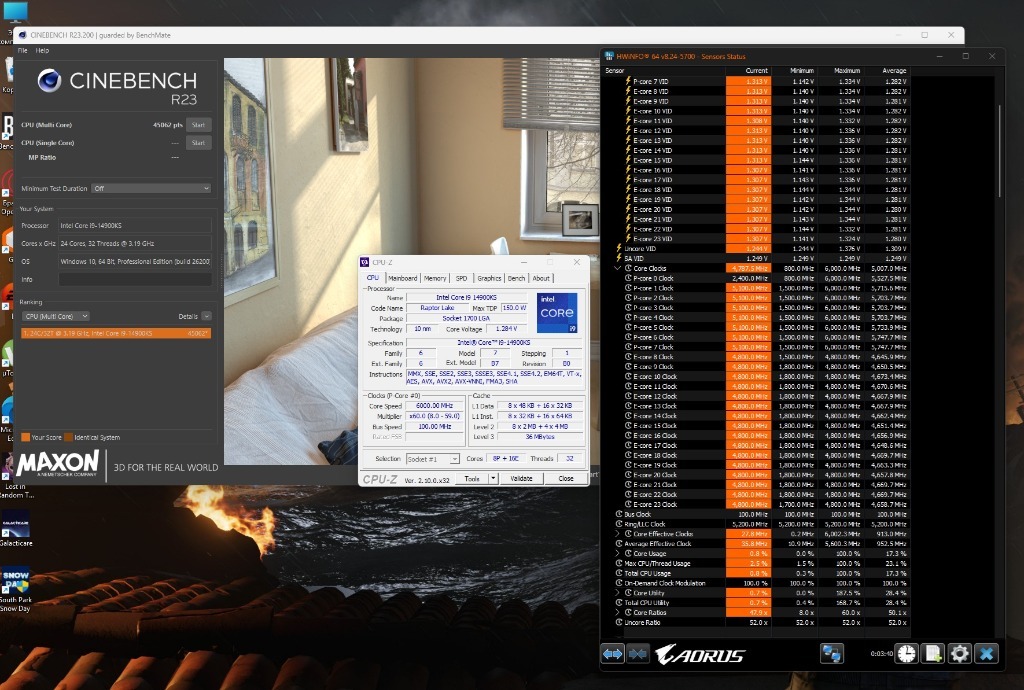The image size is (1024, 690).
Task: Expand the Core Ratios sensor group
Action: (618, 613)
